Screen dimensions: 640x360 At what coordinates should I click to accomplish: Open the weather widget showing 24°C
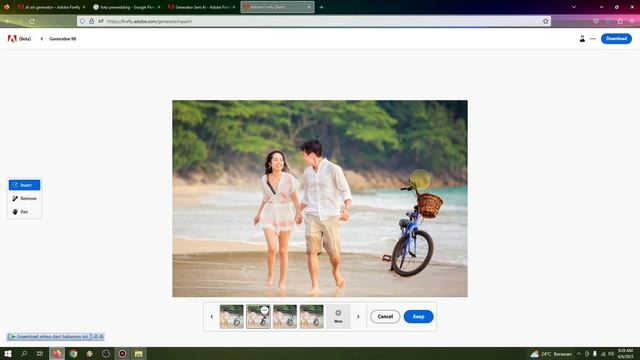(551, 354)
